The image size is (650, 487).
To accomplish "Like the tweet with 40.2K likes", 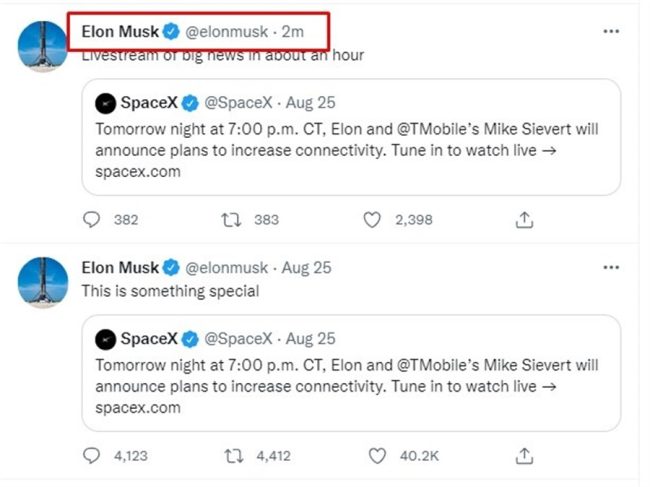I will (377, 456).
